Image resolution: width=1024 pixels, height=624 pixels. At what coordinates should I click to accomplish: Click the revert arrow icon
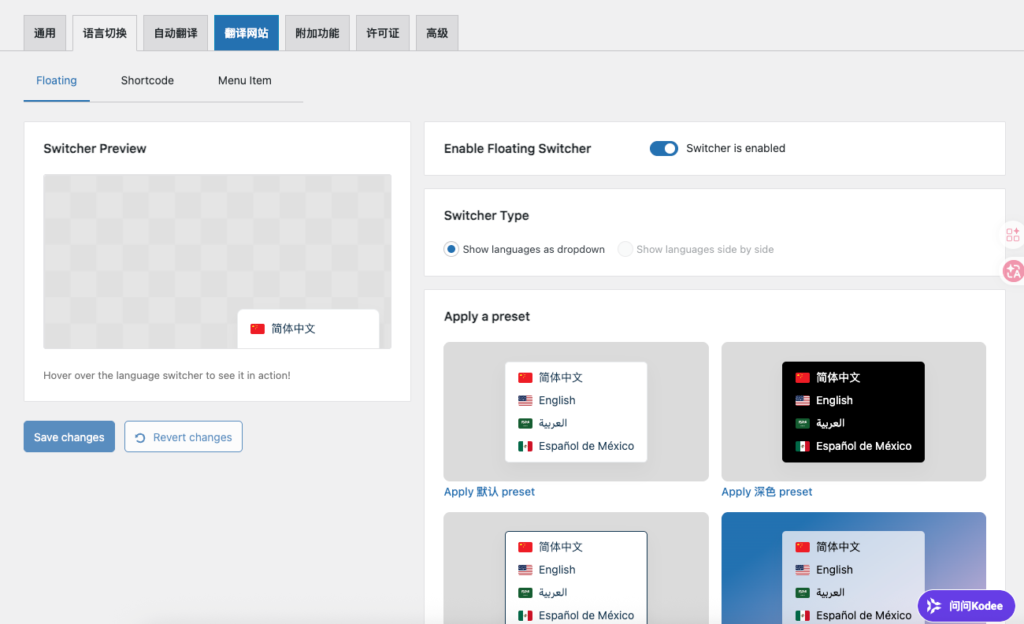[x=140, y=437]
